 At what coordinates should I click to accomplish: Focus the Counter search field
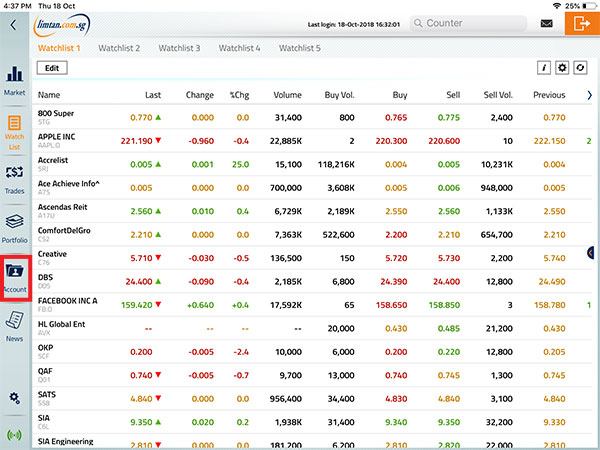(x=468, y=23)
